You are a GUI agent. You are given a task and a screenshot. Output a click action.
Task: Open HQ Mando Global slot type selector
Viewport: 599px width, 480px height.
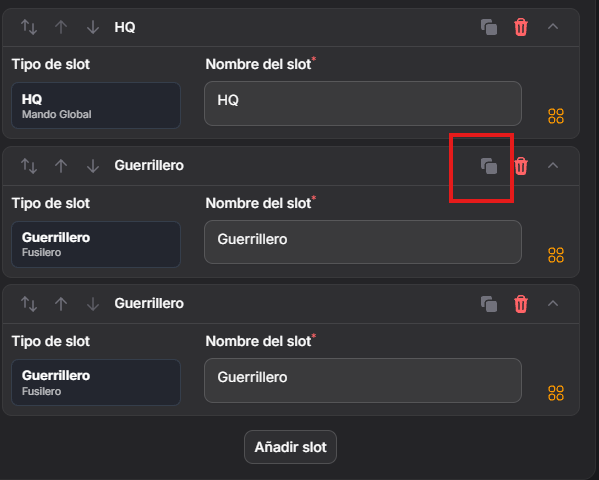[x=96, y=105]
